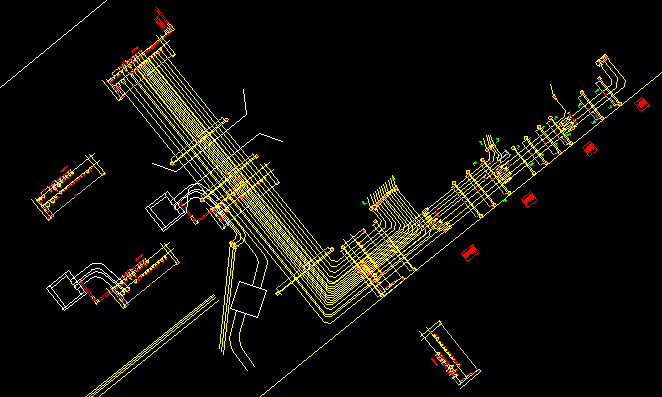Select the isolated fixture assembly at the bottom right
This screenshot has height=397, width=662.
coord(450,354)
